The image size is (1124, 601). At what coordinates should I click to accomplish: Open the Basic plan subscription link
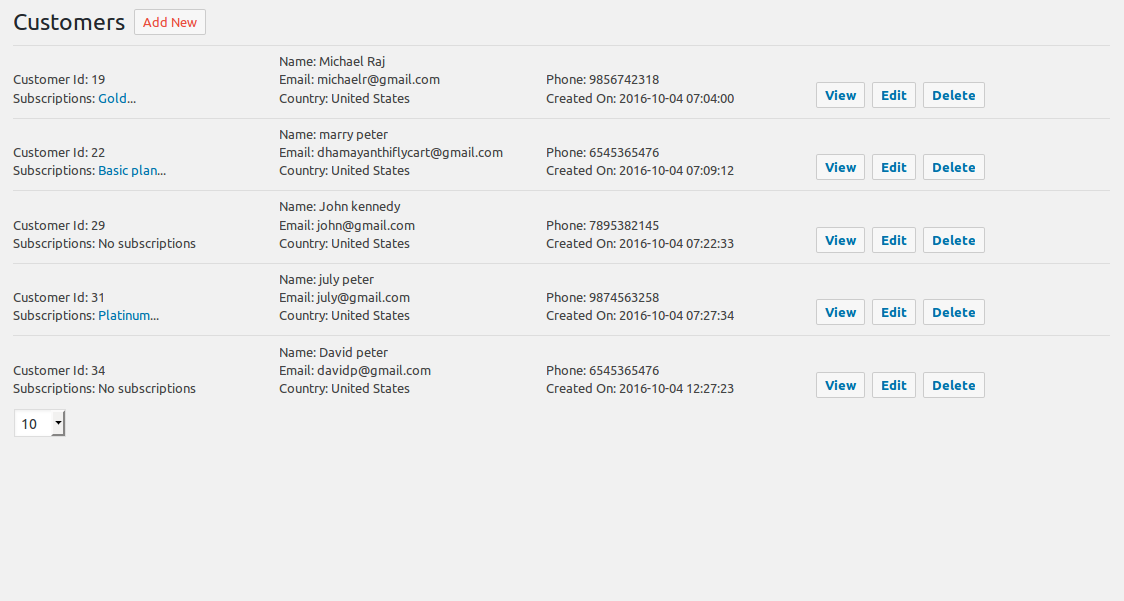(x=132, y=171)
